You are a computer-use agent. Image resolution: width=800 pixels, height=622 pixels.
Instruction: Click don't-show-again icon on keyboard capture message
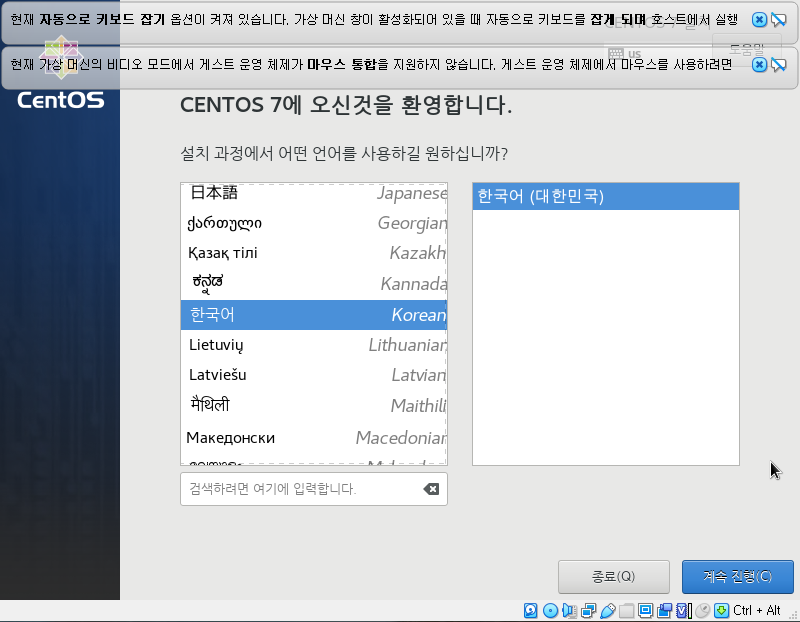click(x=779, y=20)
